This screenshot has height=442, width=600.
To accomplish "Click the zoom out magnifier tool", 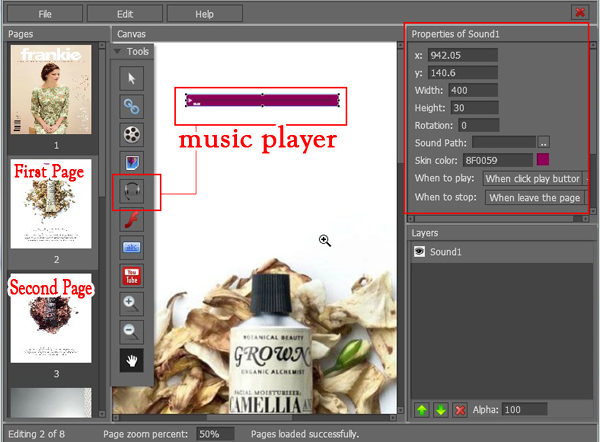I will 132,332.
